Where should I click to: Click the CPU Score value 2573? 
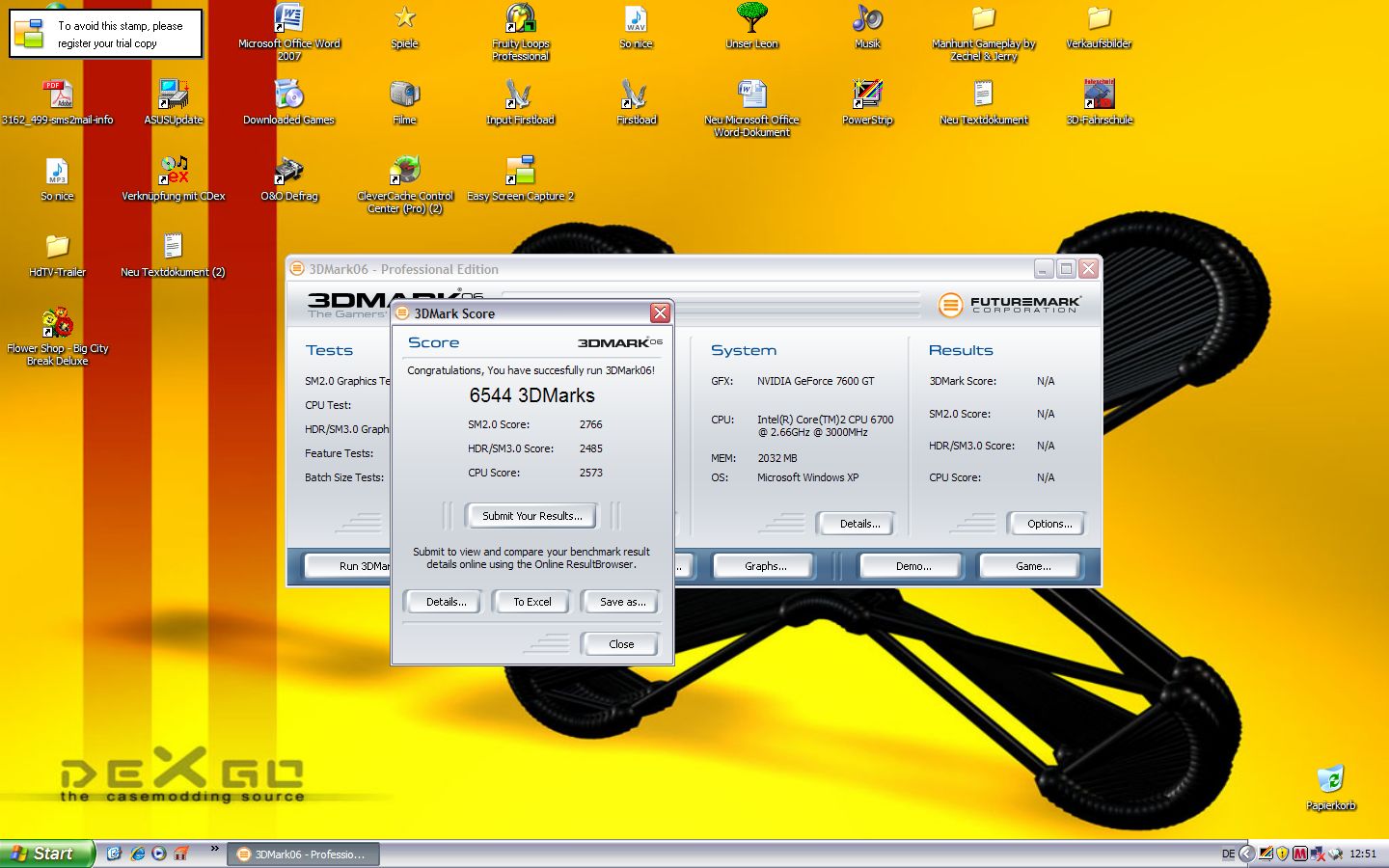point(591,473)
